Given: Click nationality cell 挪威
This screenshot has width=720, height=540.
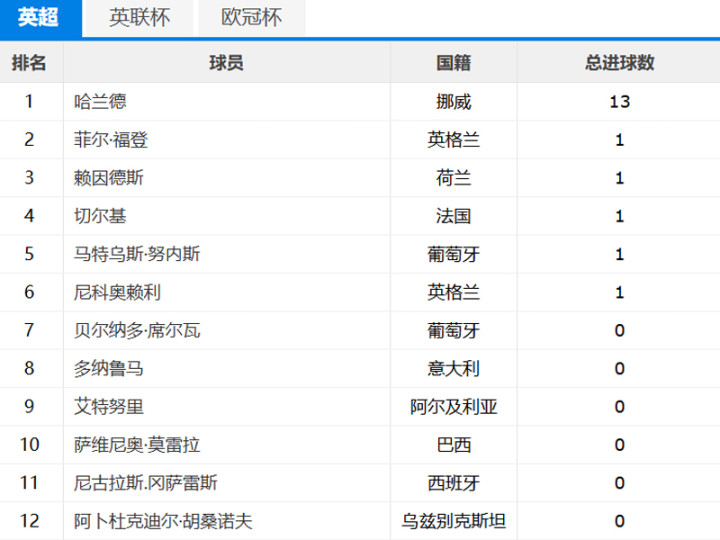Looking at the screenshot, I should click(454, 101).
